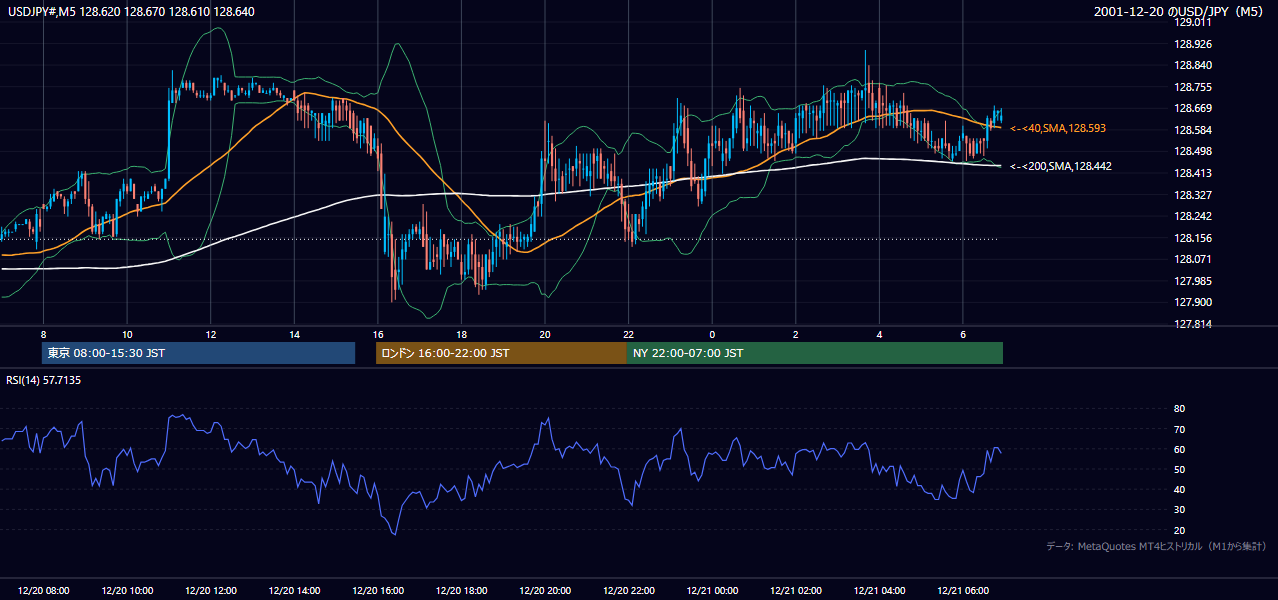The width and height of the screenshot is (1278, 600).
Task: Click the 12/21 00:00 time axis label
Action: [711, 591]
